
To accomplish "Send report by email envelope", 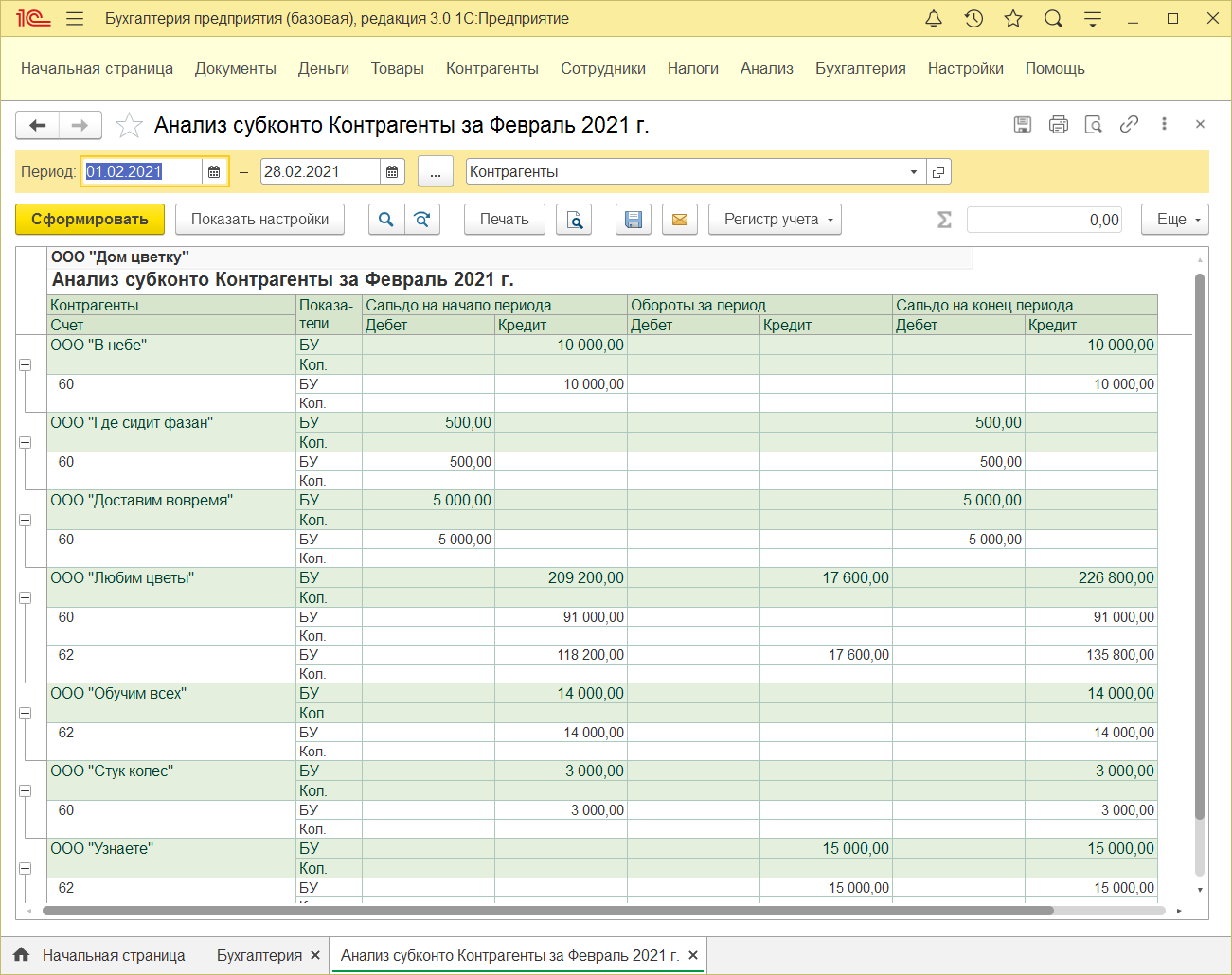I will (680, 220).
